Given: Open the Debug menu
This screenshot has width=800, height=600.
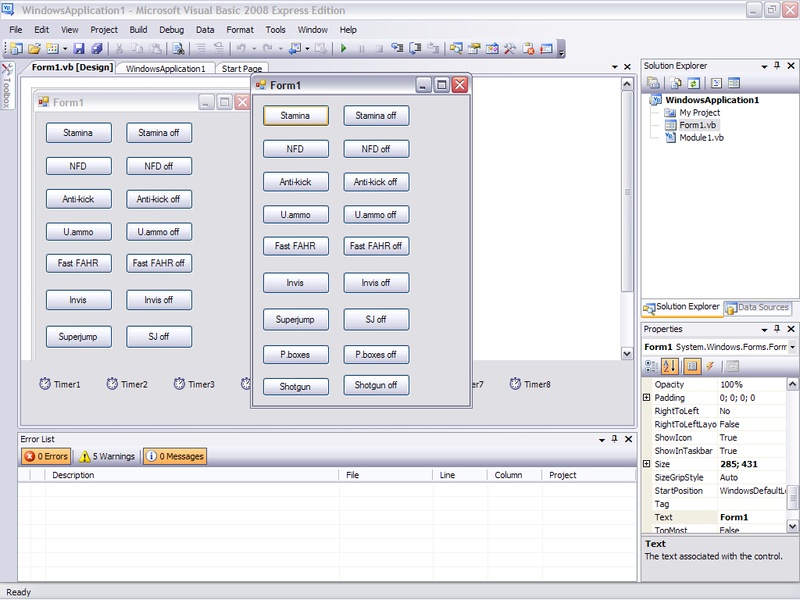Looking at the screenshot, I should point(171,30).
